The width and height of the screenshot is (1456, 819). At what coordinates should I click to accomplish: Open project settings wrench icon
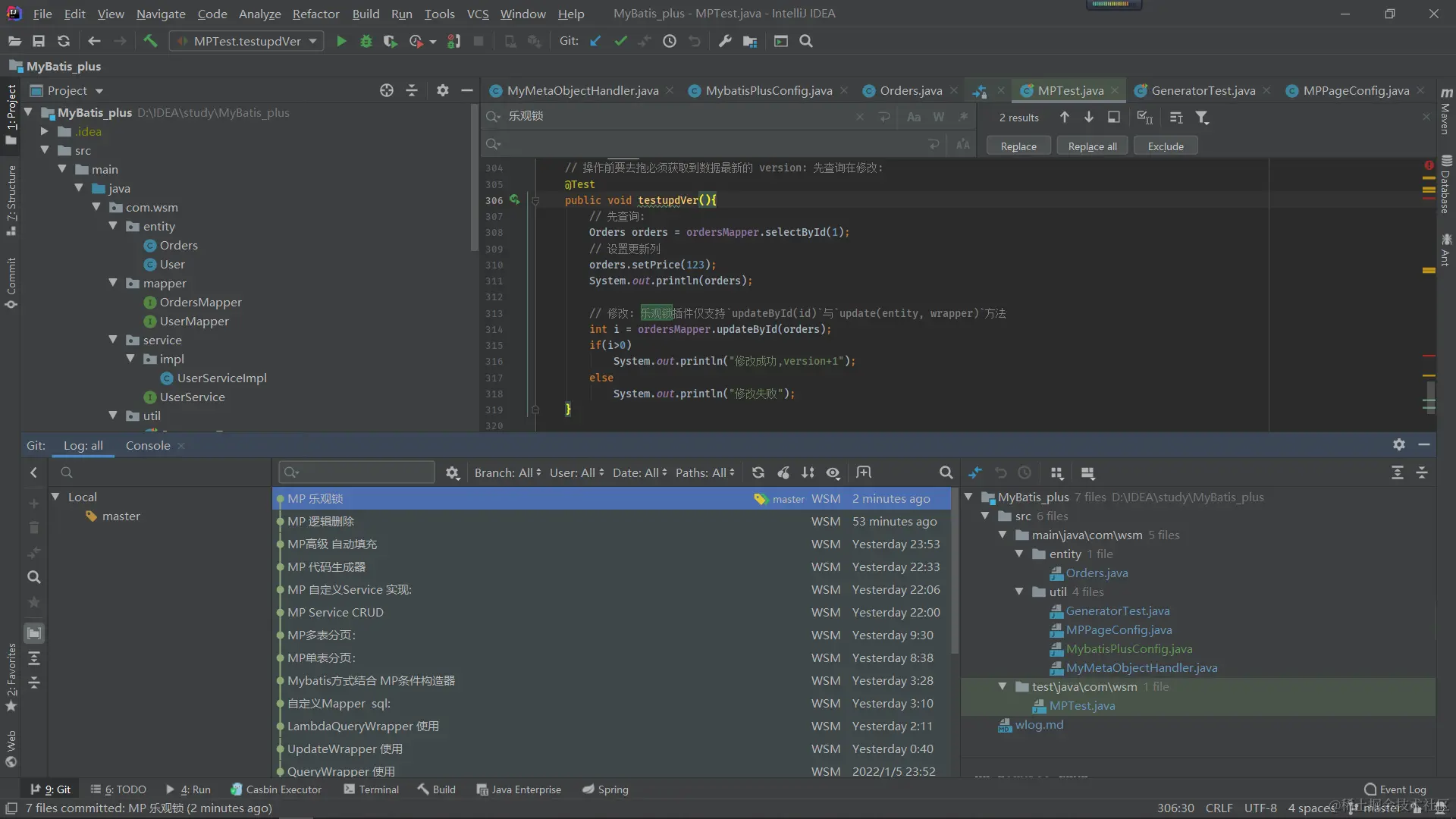pyautogui.click(x=725, y=42)
